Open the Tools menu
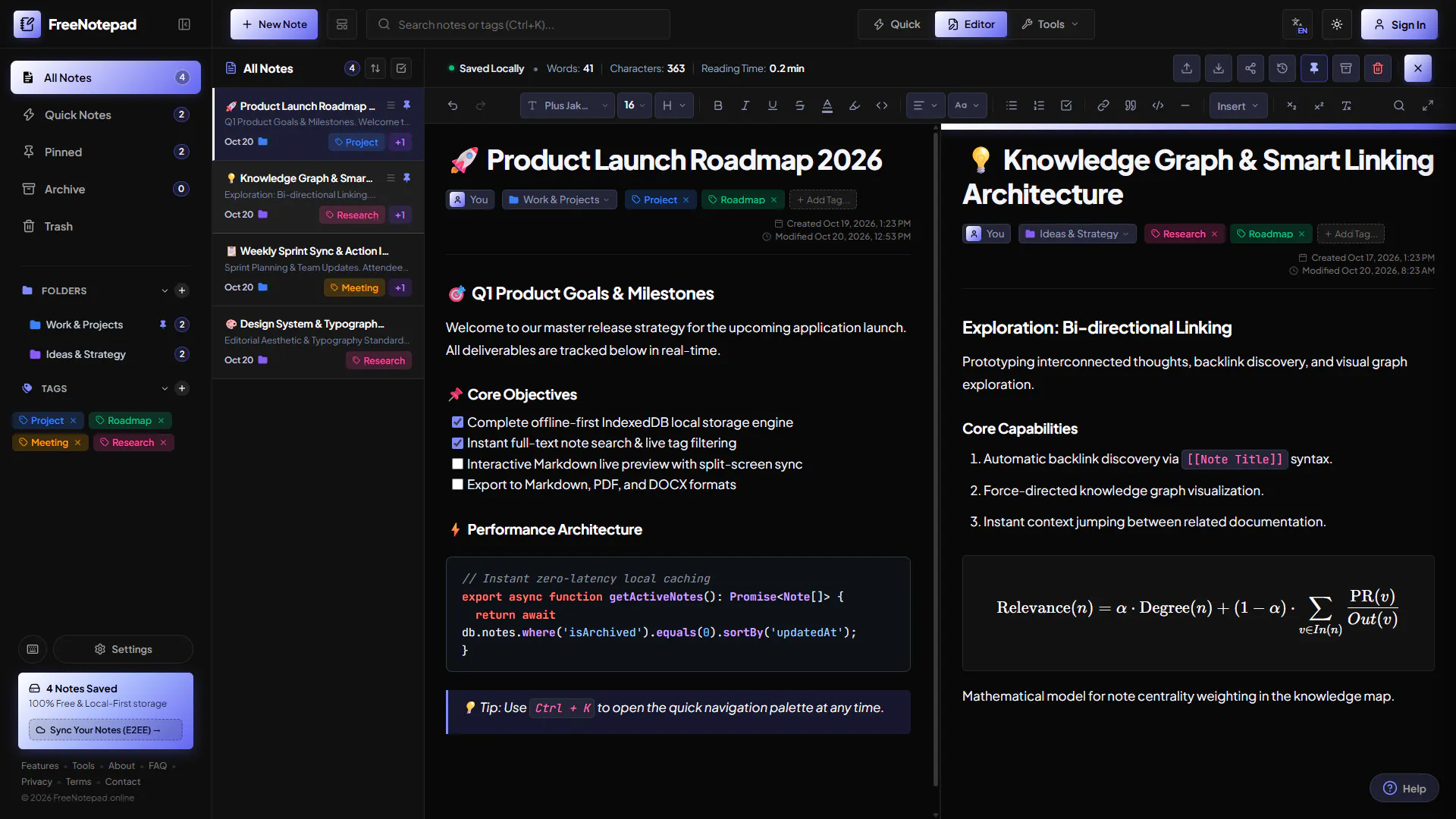 point(1050,24)
